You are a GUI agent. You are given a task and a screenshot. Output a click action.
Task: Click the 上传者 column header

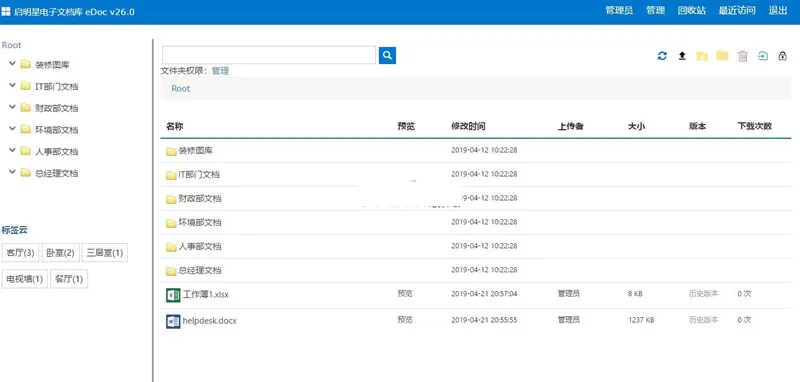pyautogui.click(x=570, y=126)
